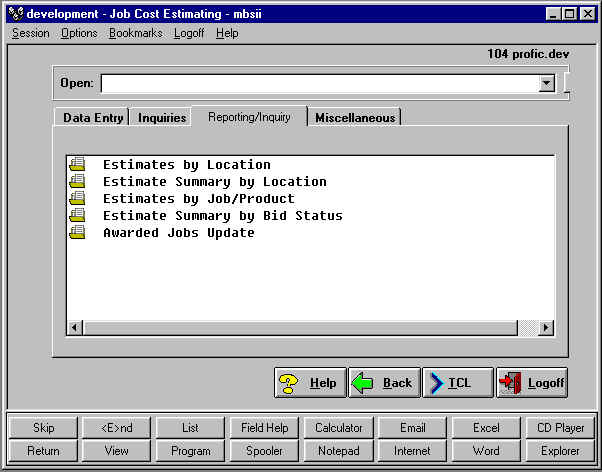
Task: Expand the Open combo box dropdown arrow
Action: tap(546, 83)
